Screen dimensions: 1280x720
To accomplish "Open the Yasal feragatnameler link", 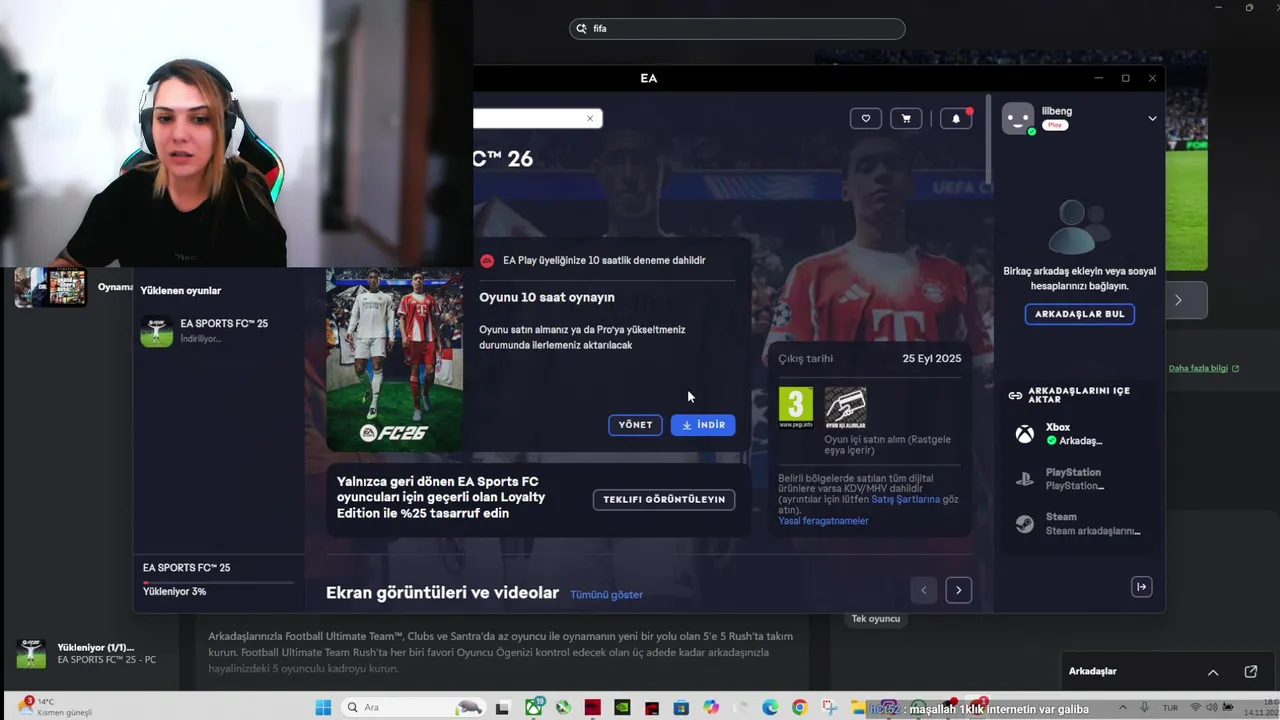I will tap(823, 521).
